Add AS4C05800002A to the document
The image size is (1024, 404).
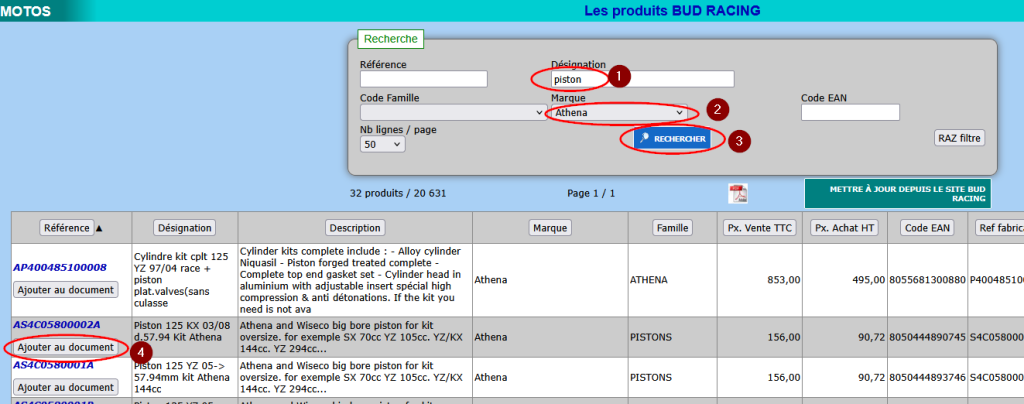pos(66,347)
